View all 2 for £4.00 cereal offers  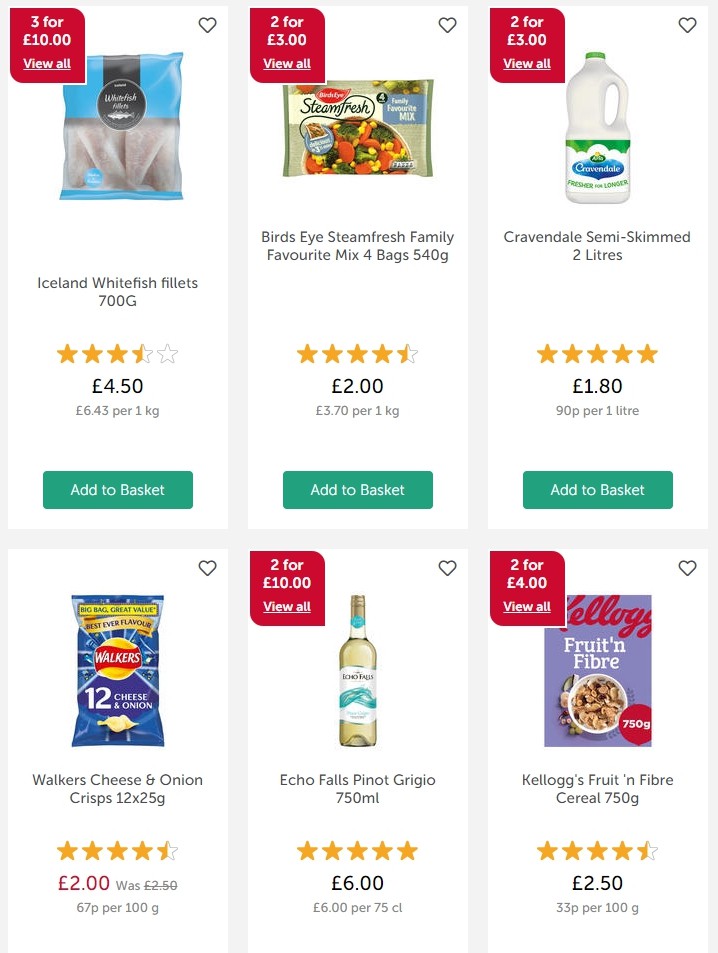pos(527,607)
